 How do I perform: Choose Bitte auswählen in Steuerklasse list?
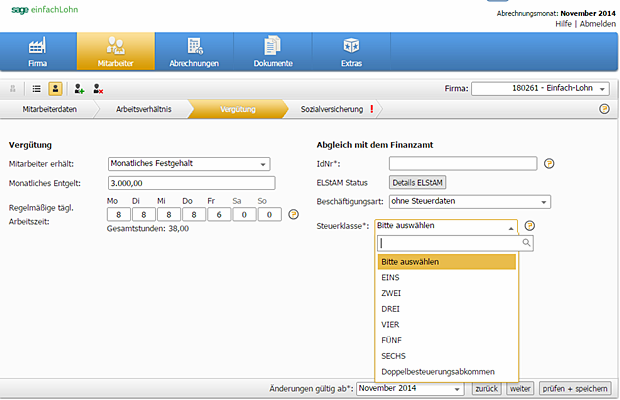(x=447, y=262)
